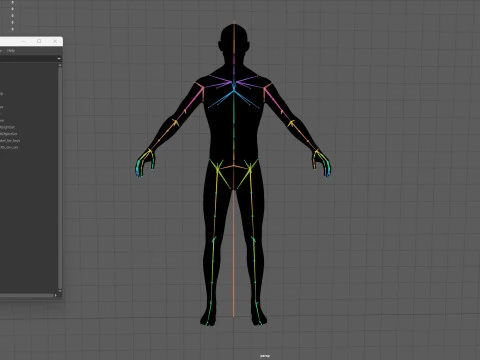480x360 pixels.
Task: Click the vertical scrollbar track of the list
Action: [x=60, y=178]
